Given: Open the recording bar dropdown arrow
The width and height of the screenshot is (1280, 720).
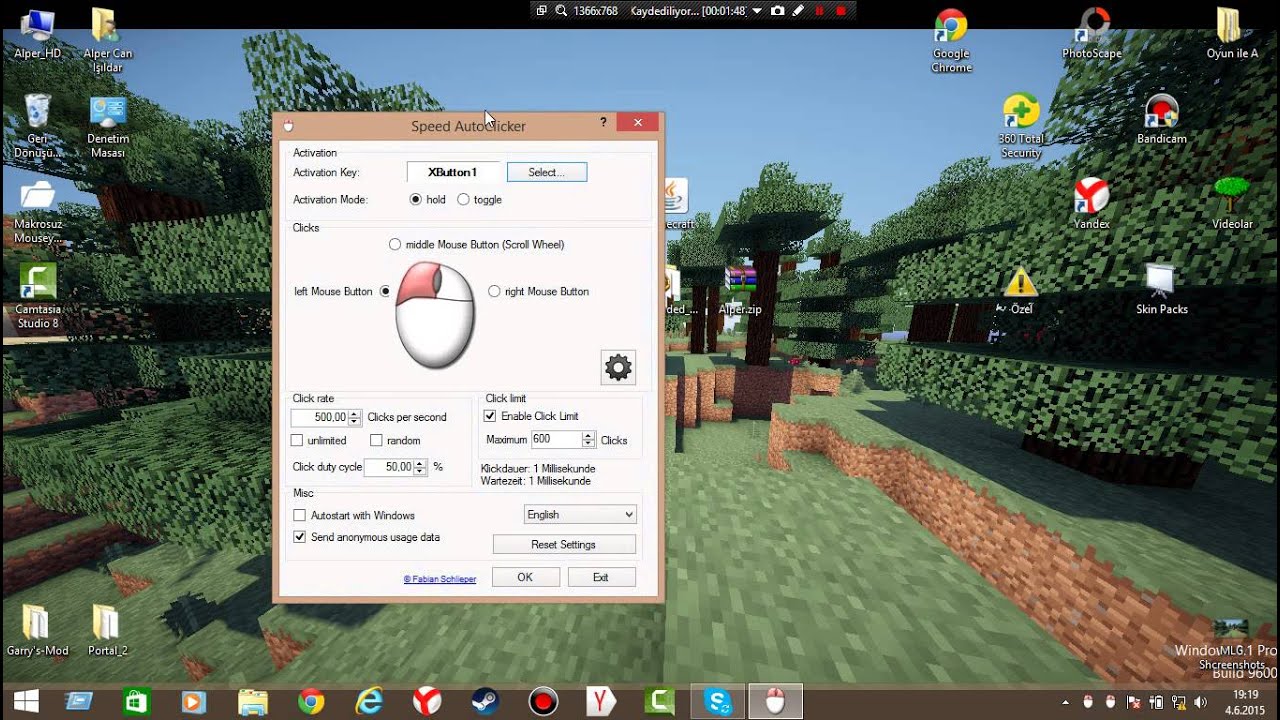Looking at the screenshot, I should click(756, 10).
